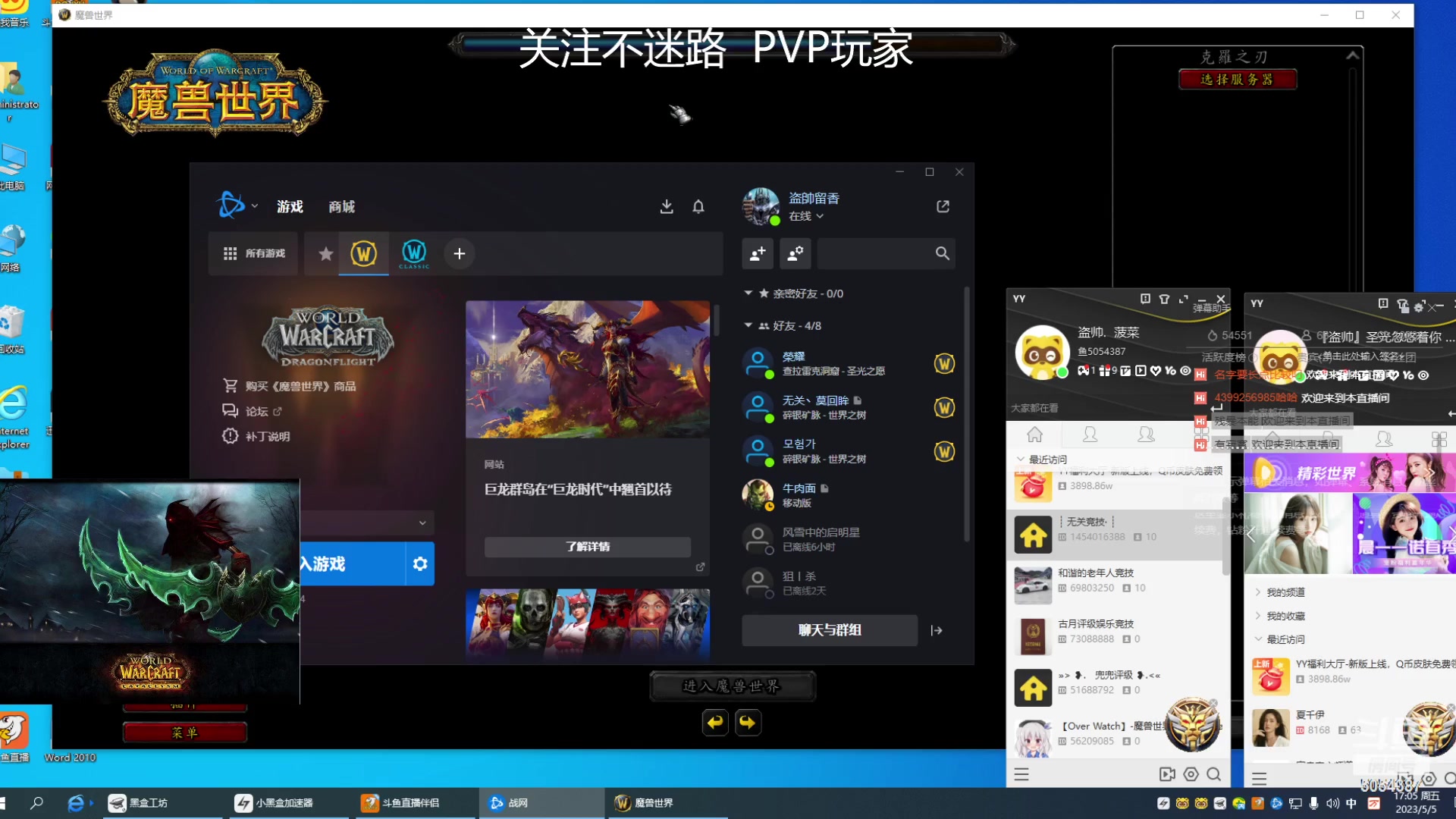
Task: Open channel 古月评级娱乐竞技
Action: (1114, 635)
